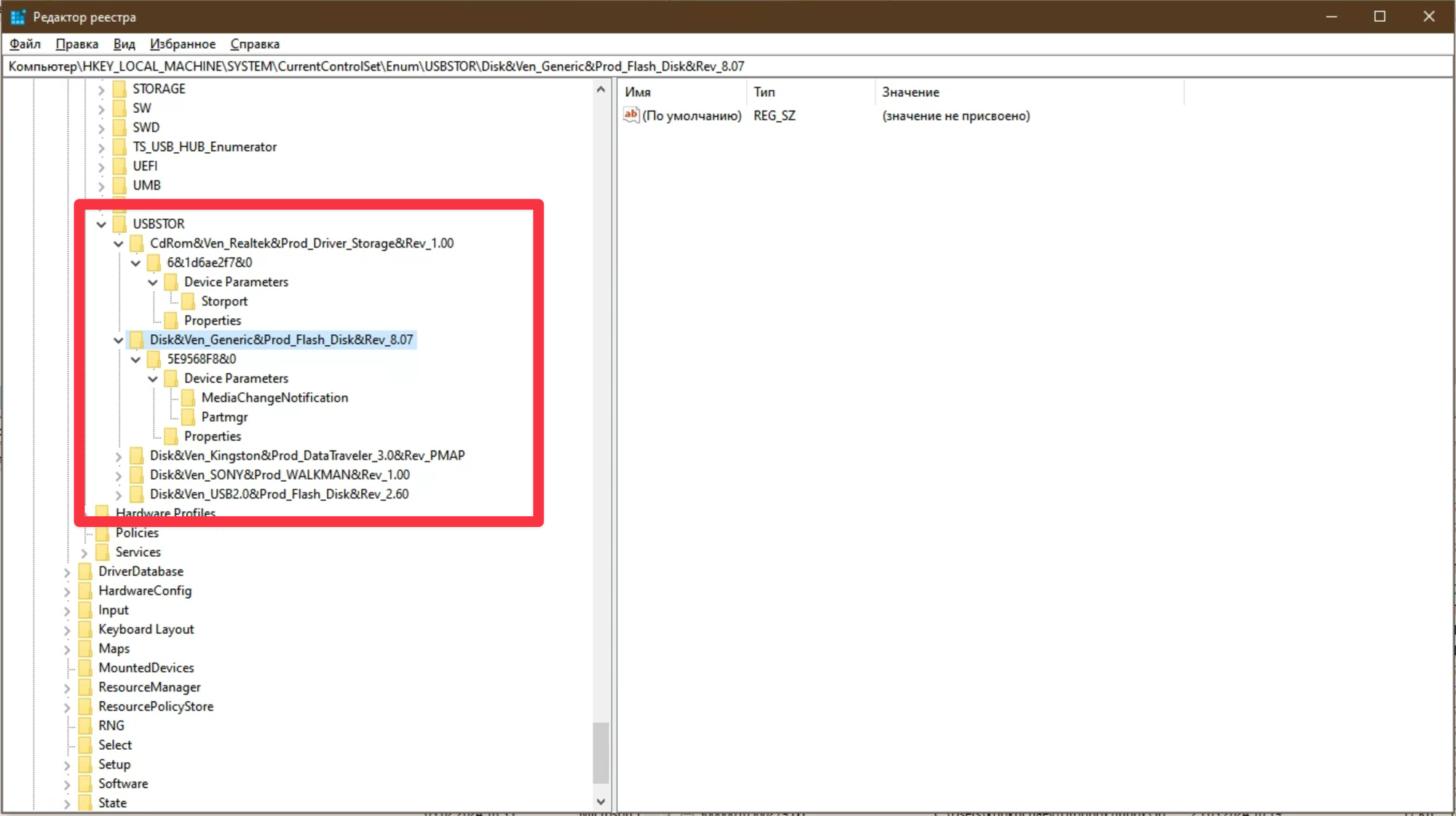Click the MountedDevices folder icon
The width and height of the screenshot is (1456, 816).
pos(85,668)
